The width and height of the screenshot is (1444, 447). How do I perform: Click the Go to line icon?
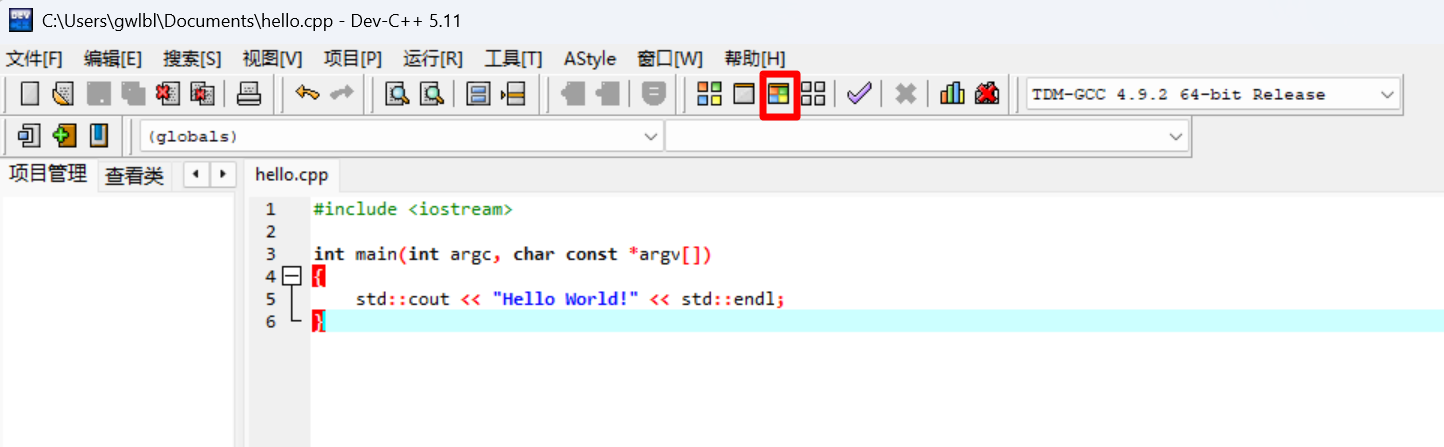point(513,94)
